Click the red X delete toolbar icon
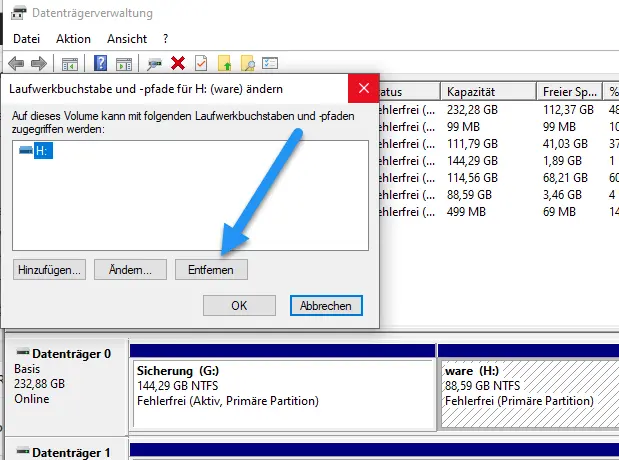The height and width of the screenshot is (460, 619). [178, 63]
